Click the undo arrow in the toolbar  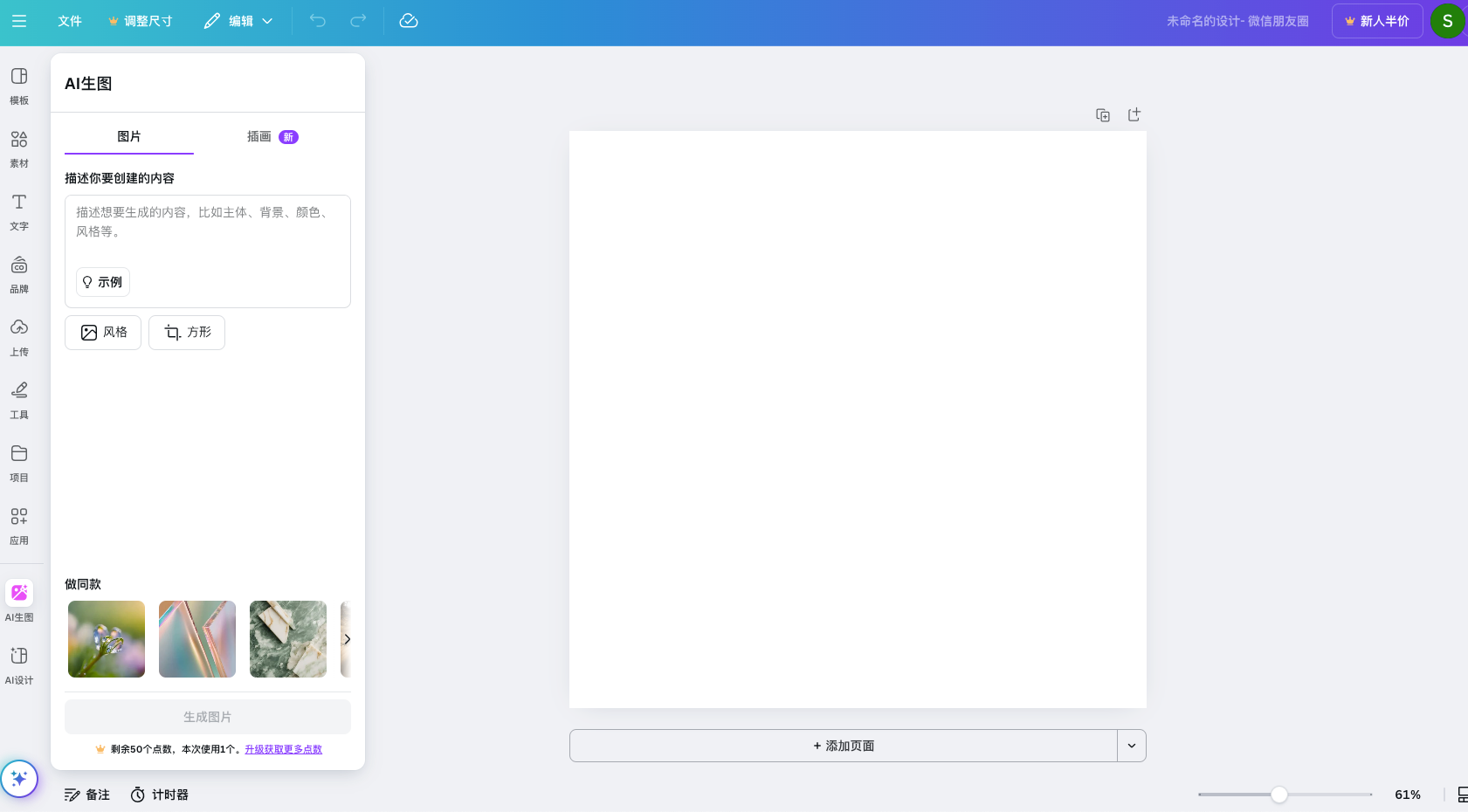click(317, 20)
